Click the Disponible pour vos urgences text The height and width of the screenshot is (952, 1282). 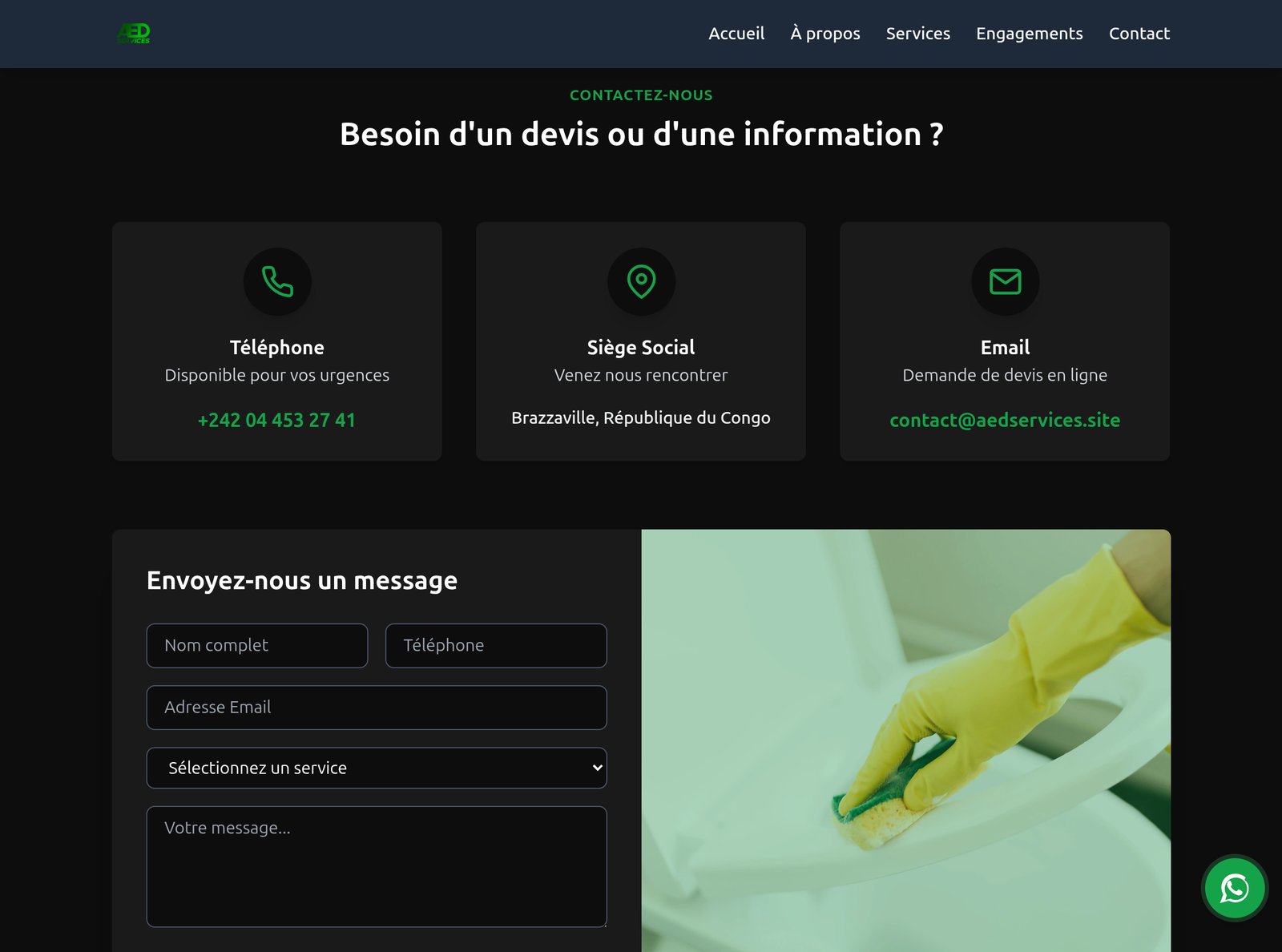[277, 375]
